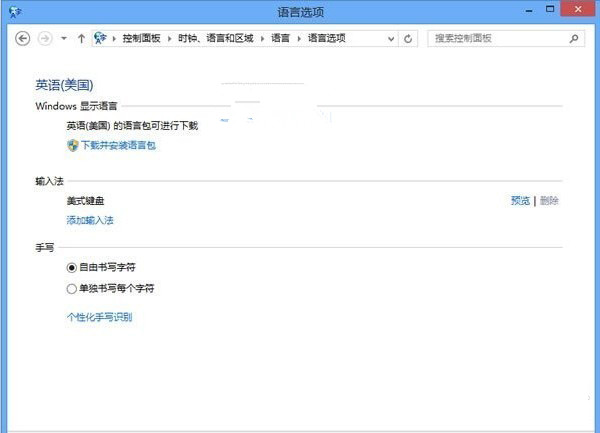Click 英语(美国) 的语言包可进行下载 text
The image size is (600, 433).
pyautogui.click(x=132, y=125)
